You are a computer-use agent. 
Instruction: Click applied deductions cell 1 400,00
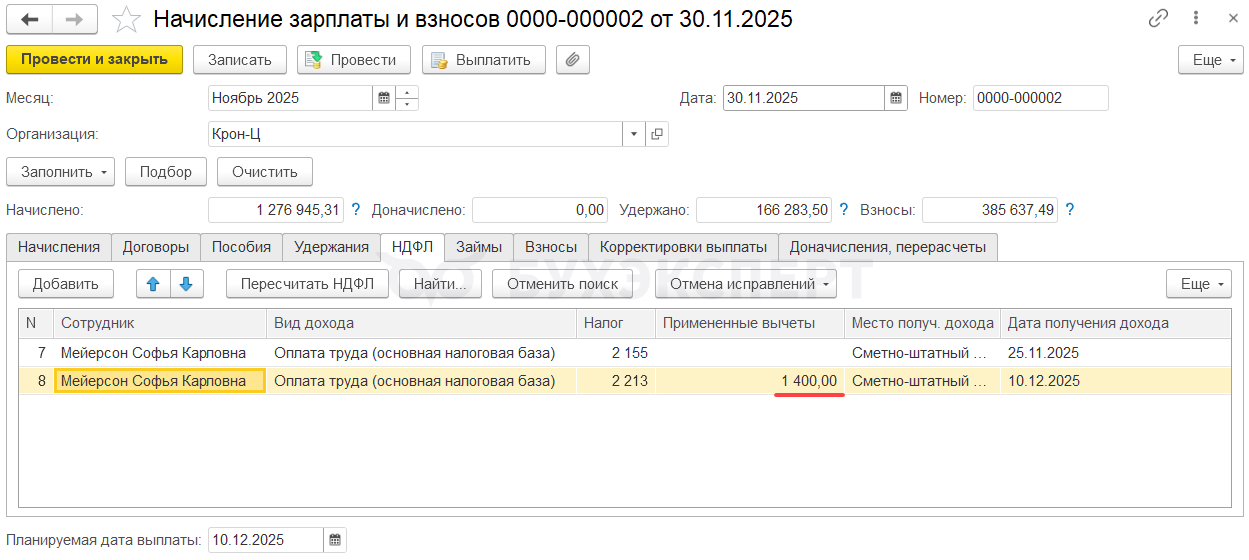click(750, 381)
